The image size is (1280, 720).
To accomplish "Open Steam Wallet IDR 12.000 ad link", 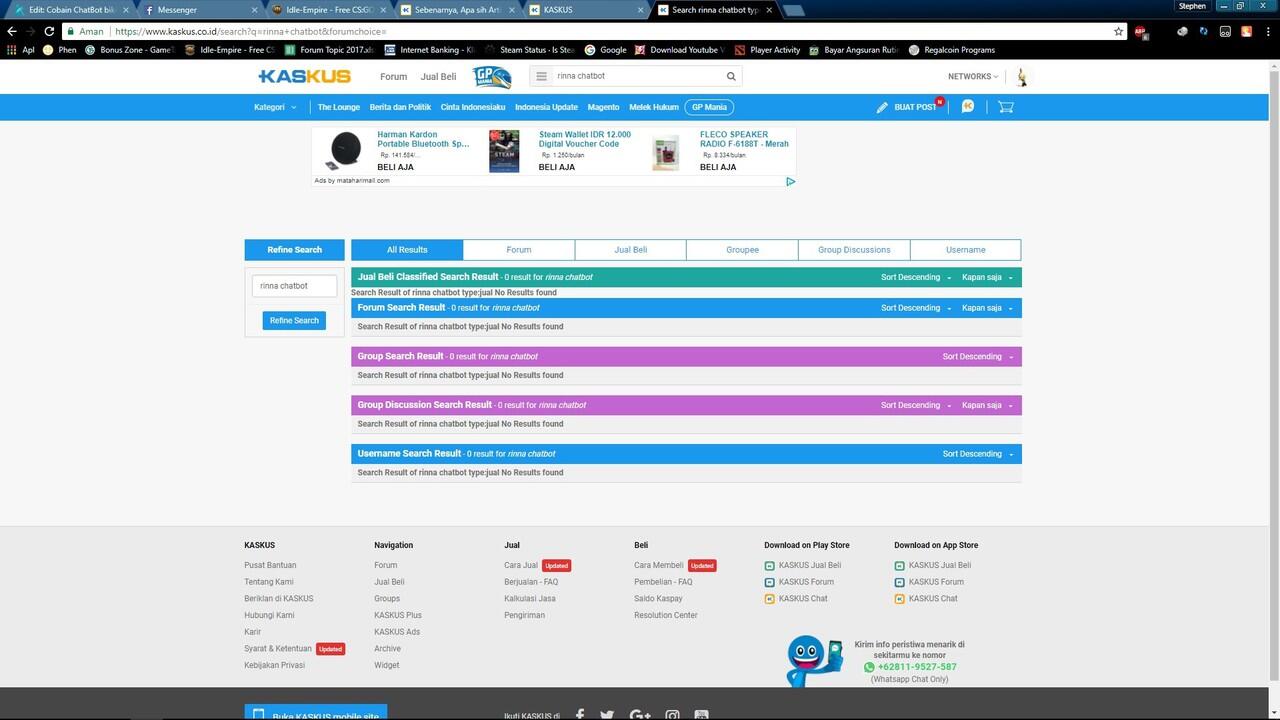I will click(x=585, y=139).
